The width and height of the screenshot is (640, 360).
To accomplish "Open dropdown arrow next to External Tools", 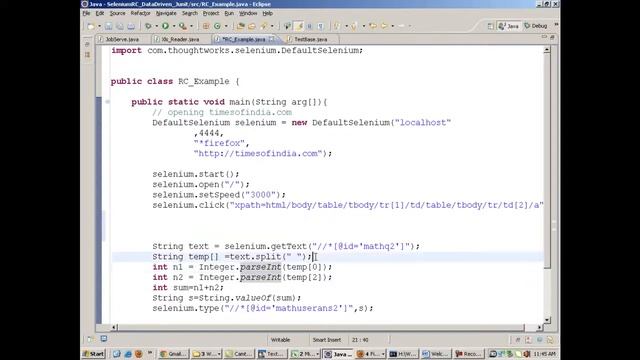I will (x=191, y=26).
